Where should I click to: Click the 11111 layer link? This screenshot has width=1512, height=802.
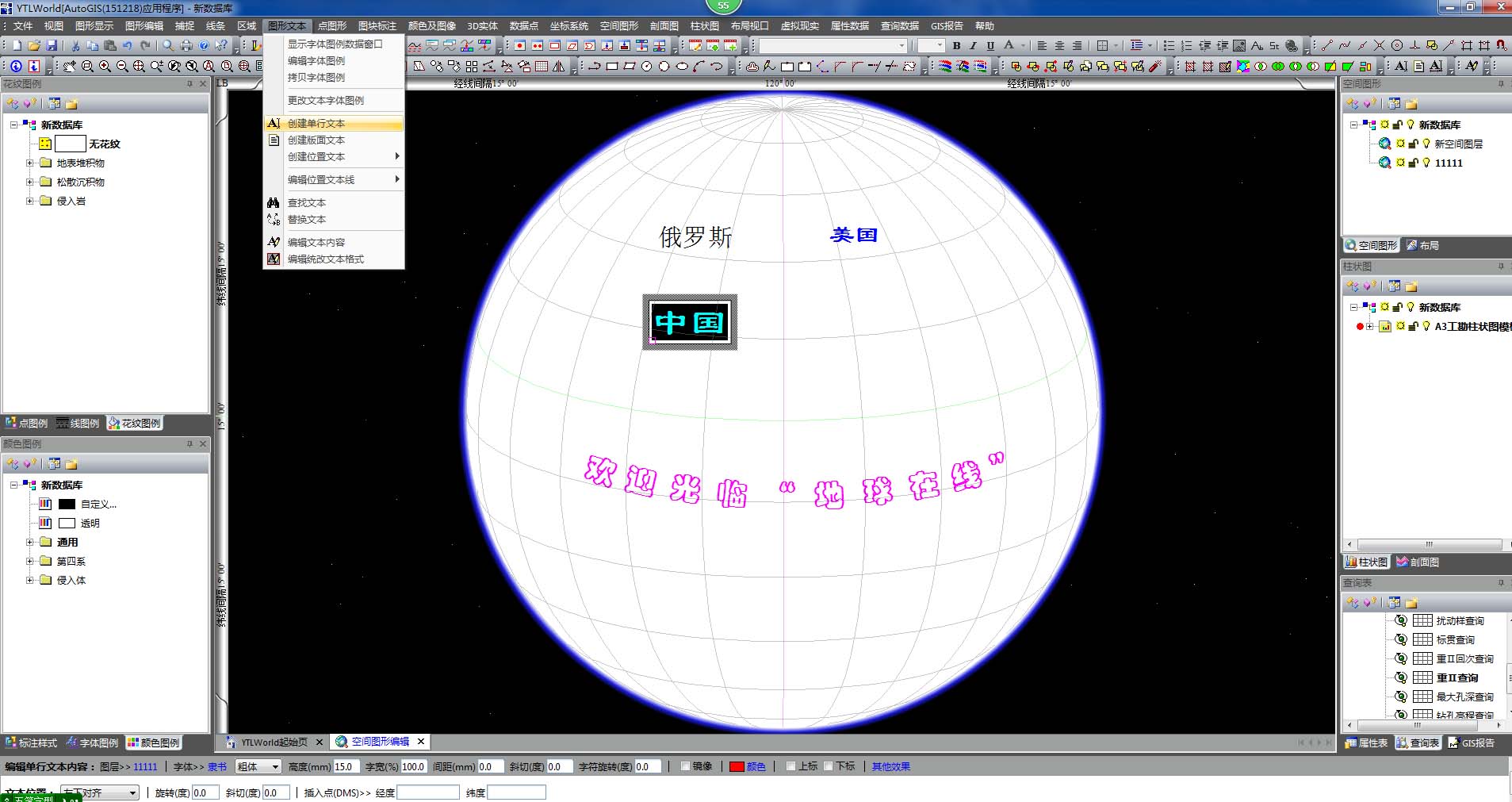pos(145,766)
